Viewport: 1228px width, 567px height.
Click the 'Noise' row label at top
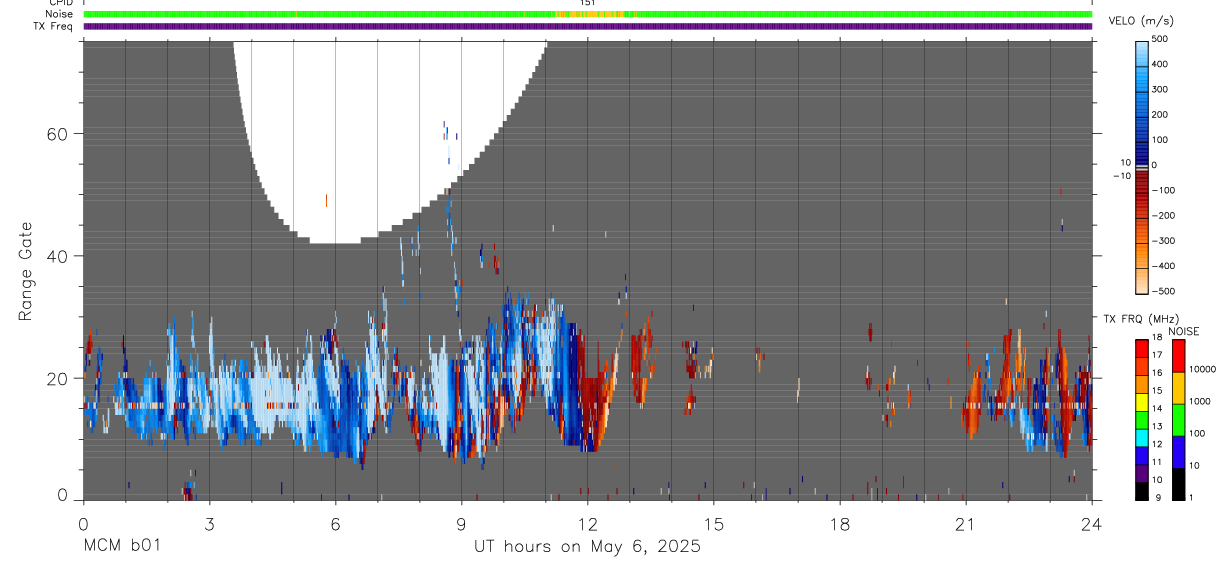tap(60, 14)
